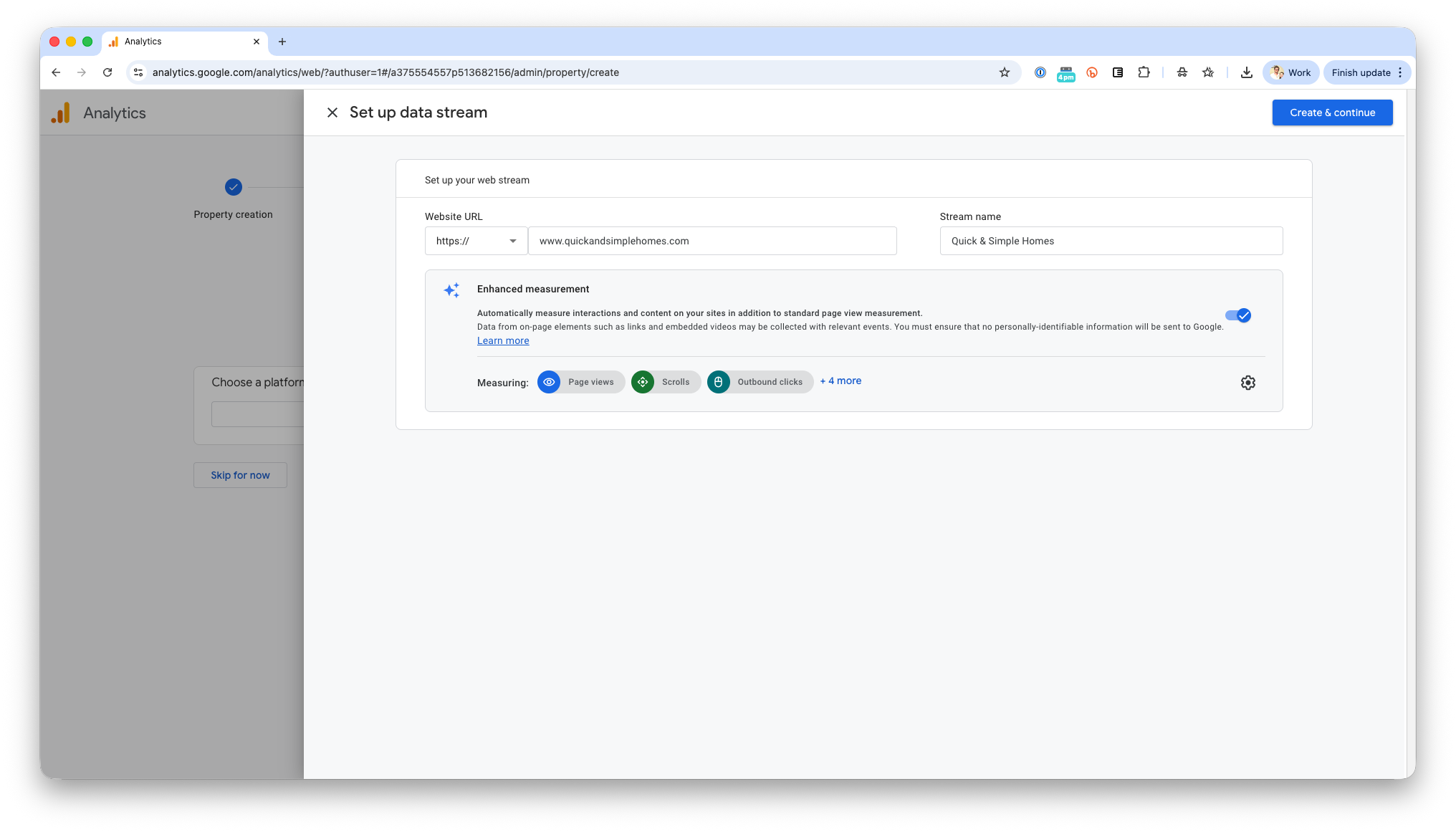This screenshot has width=1456, height=832.
Task: Reload the current page
Action: [107, 72]
